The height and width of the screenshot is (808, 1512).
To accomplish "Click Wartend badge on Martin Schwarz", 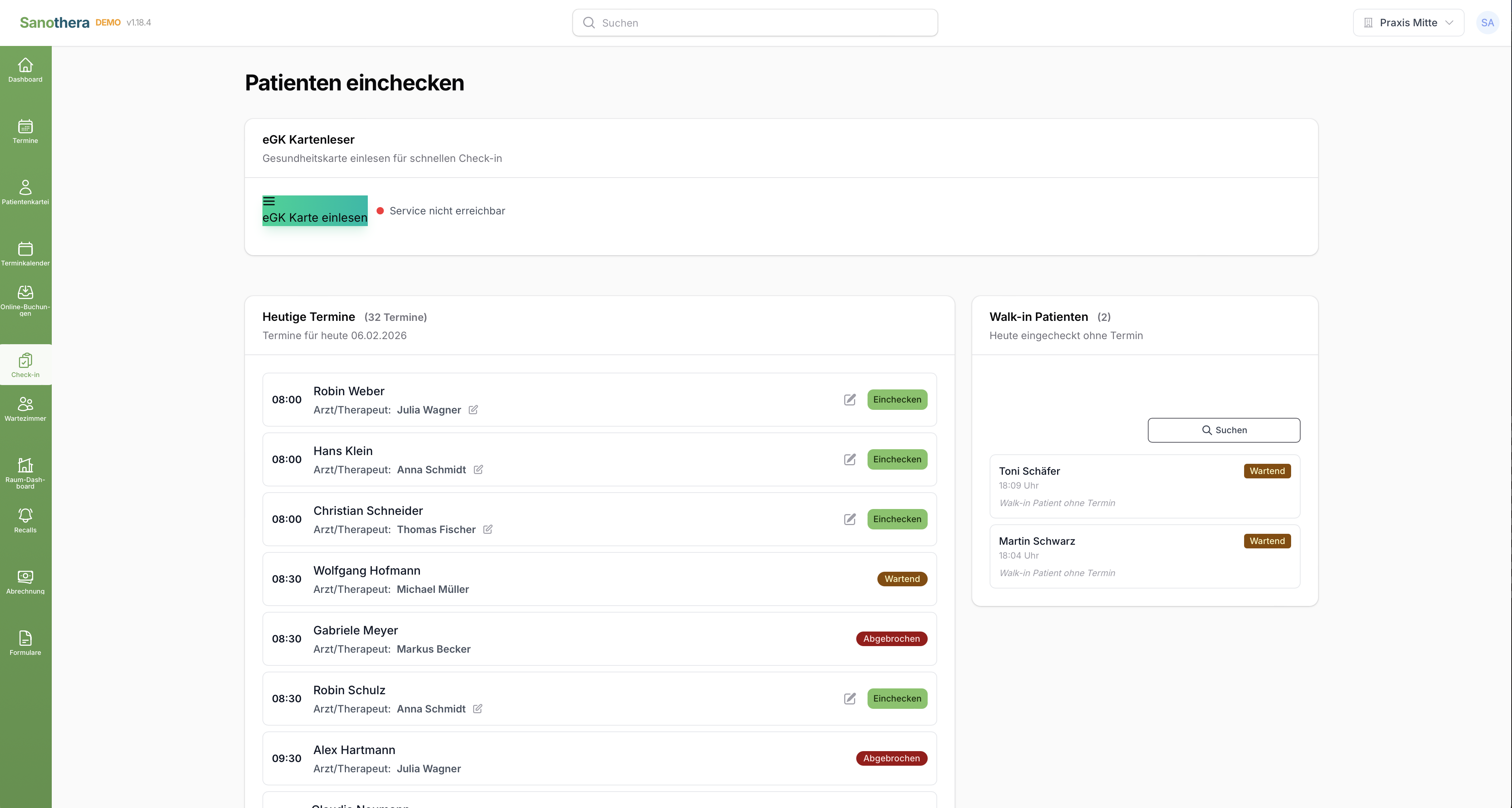I will [1267, 541].
